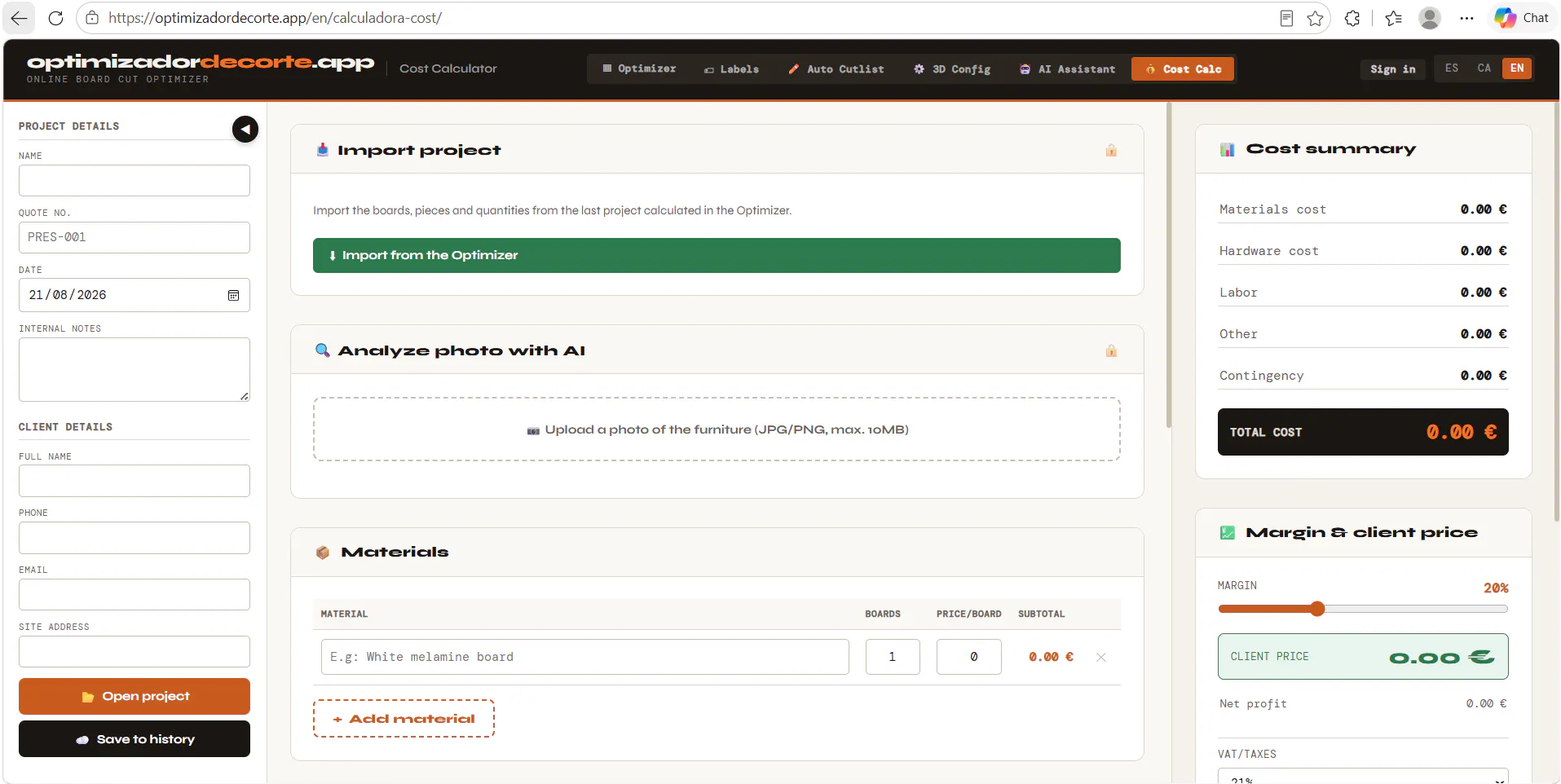Open immersive reader icon in address bar

tap(1286, 18)
